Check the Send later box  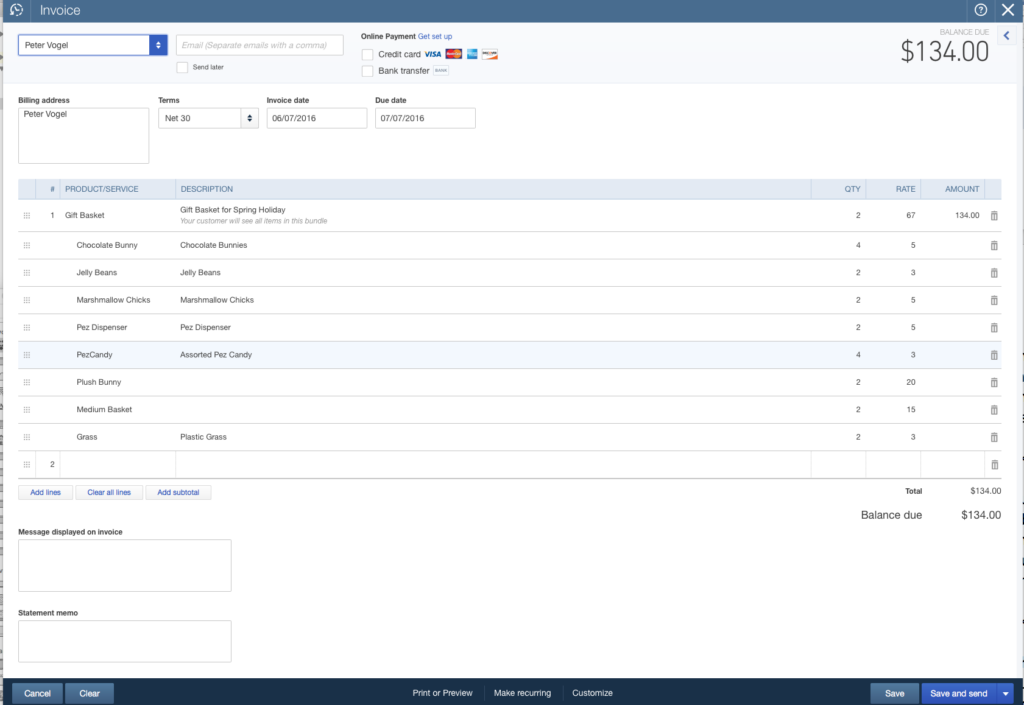point(182,67)
